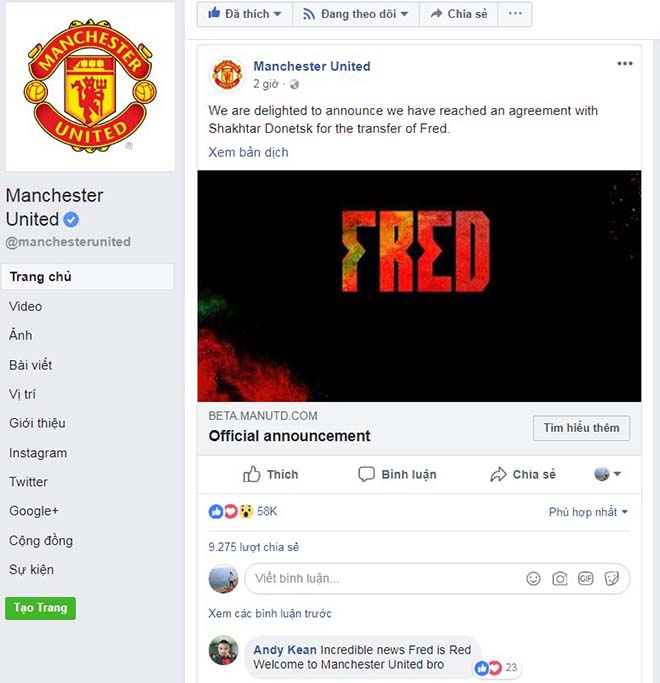Click the Manchester United post avatar icon
Screen dimensions: 660x683
point(226,74)
